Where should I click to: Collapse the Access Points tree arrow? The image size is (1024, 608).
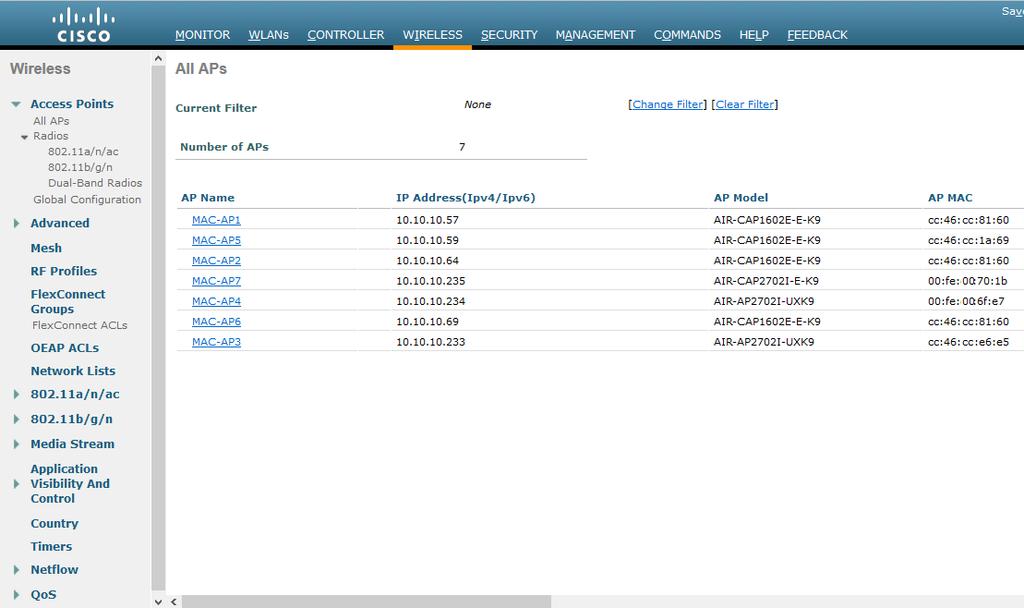[16, 104]
